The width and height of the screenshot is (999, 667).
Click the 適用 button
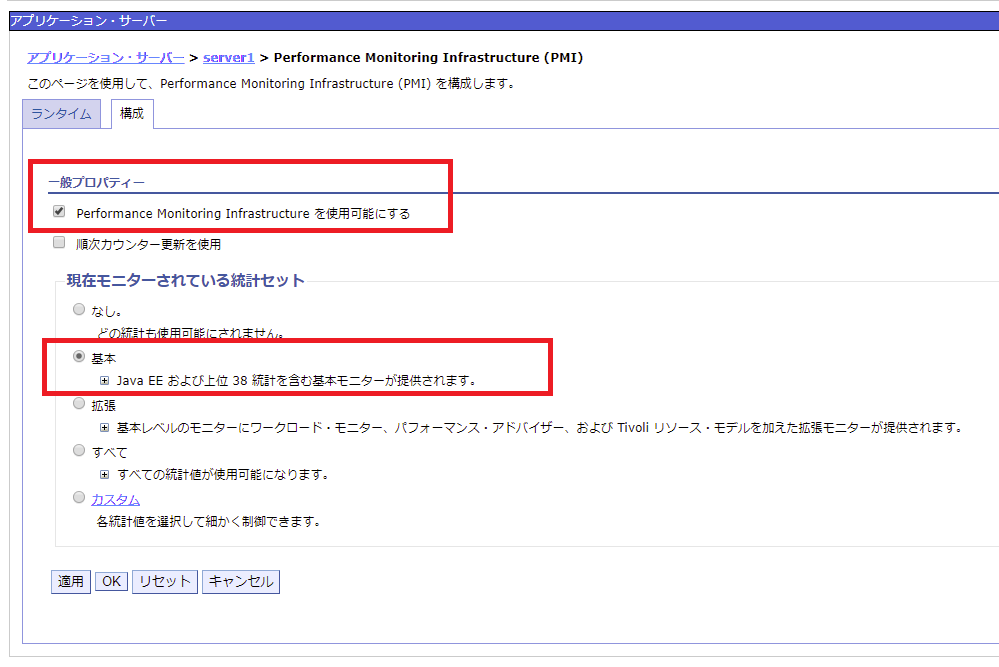click(x=71, y=582)
